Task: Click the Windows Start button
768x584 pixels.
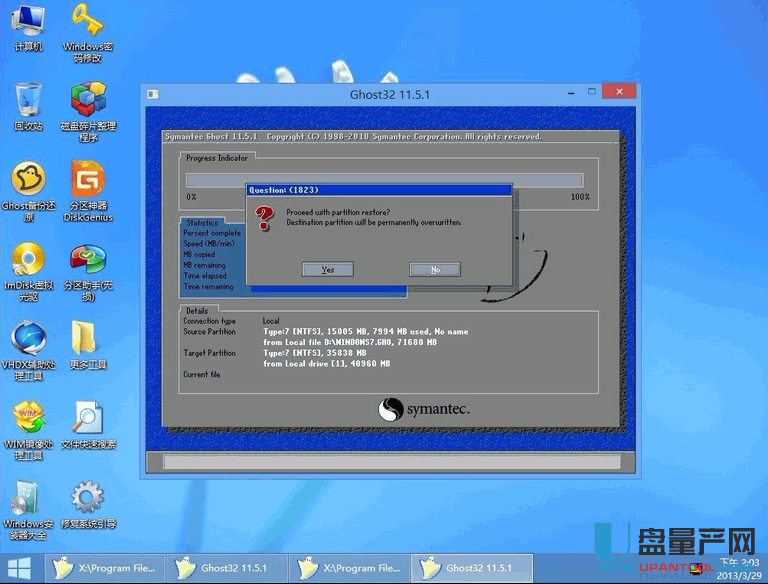Action: (19, 568)
